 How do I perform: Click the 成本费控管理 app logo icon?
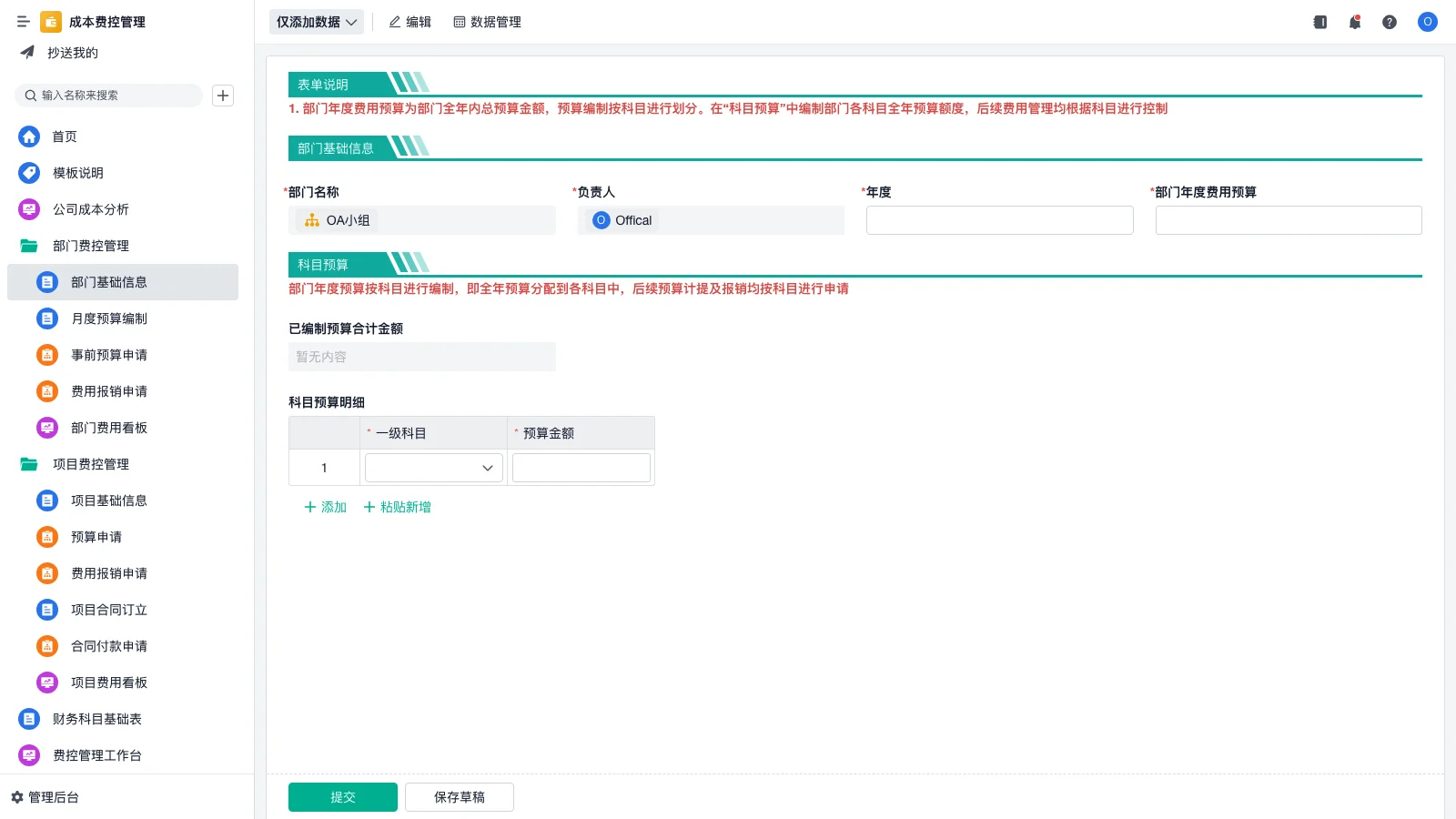point(51,22)
